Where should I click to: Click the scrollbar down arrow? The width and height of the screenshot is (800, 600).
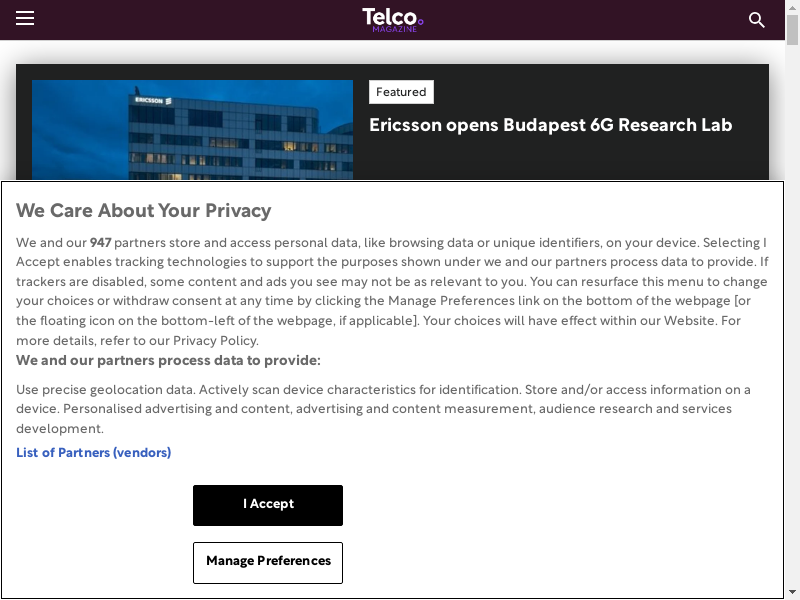(793, 593)
